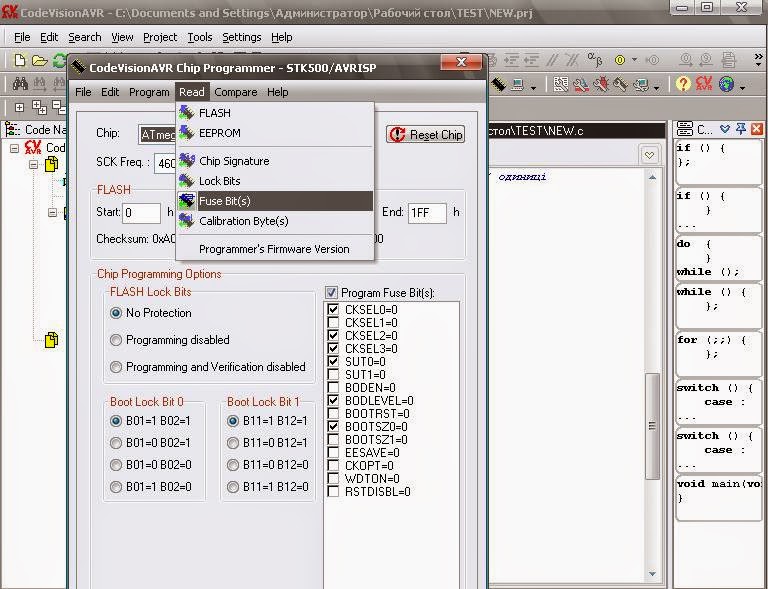Open the Code Templates panel dropdown chevron

coord(725,129)
